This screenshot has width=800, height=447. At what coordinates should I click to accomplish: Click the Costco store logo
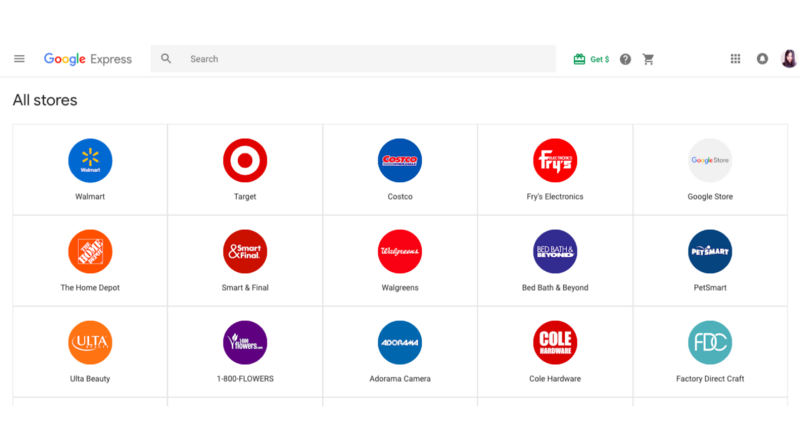(400, 160)
